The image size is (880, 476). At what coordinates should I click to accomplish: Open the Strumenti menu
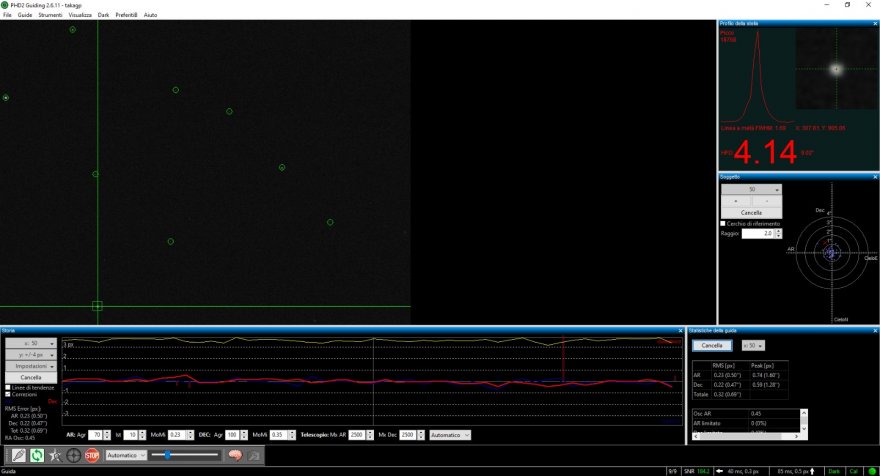tap(50, 15)
